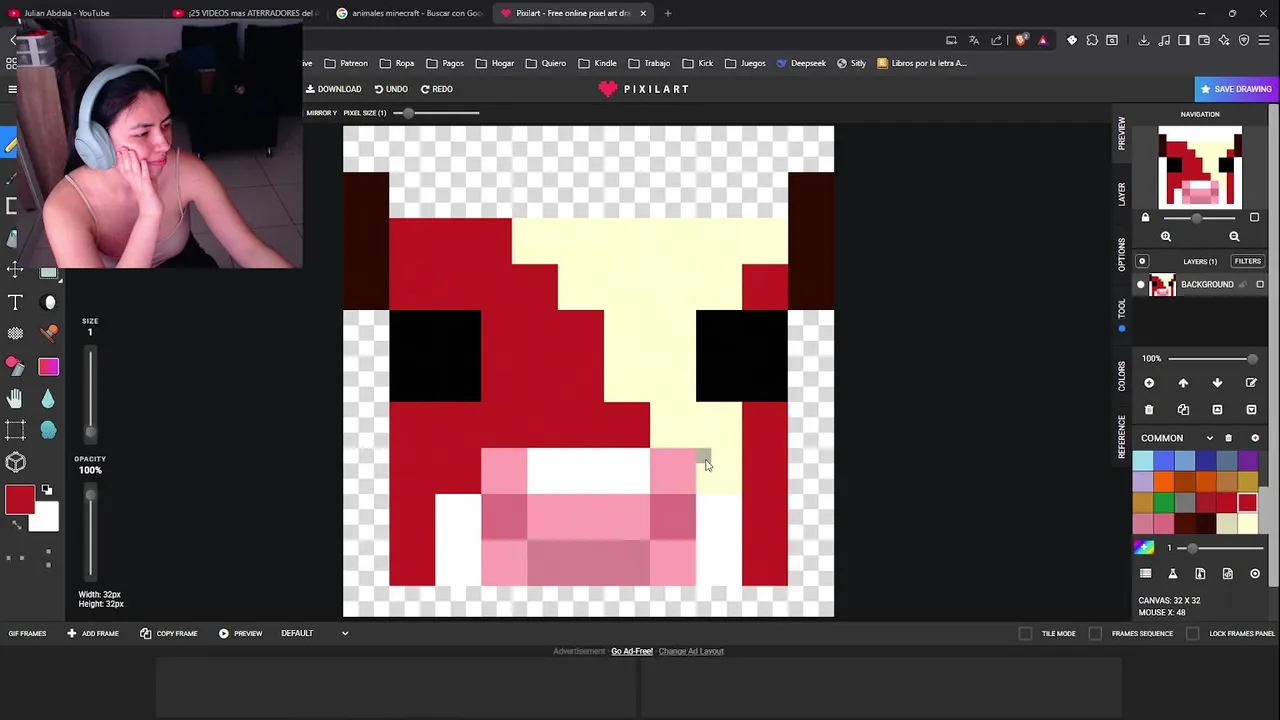Toggle the navigation square checkbox
The width and height of the screenshot is (1280, 720).
pos(1254,218)
